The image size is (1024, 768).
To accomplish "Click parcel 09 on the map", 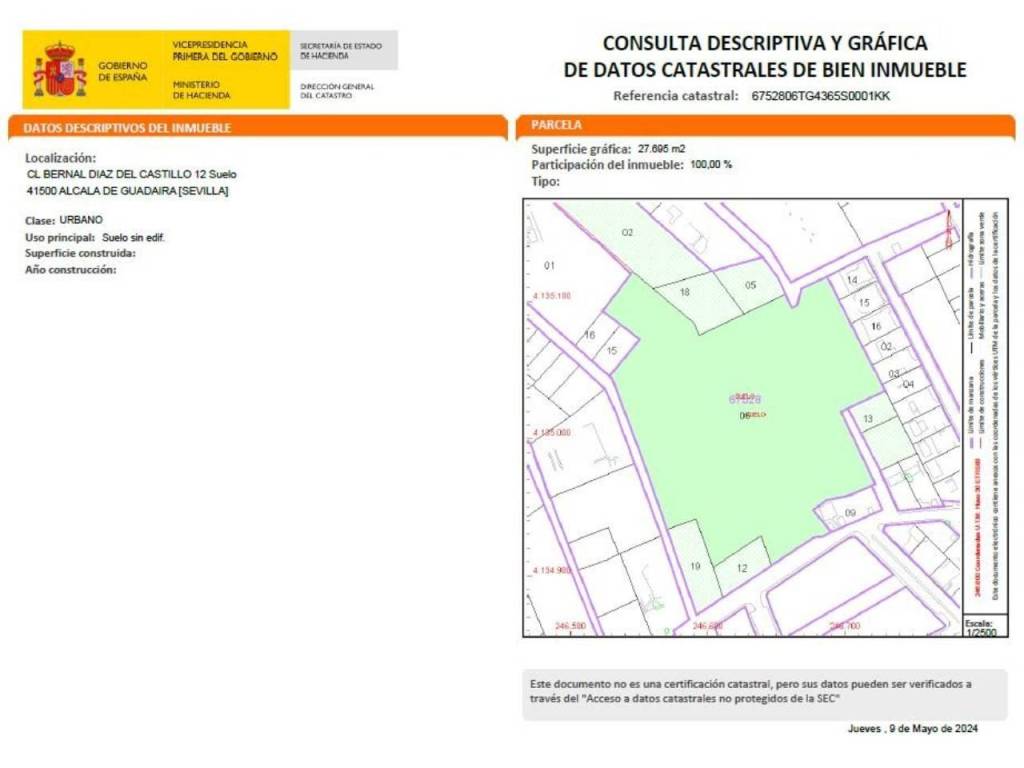I will click(850, 513).
